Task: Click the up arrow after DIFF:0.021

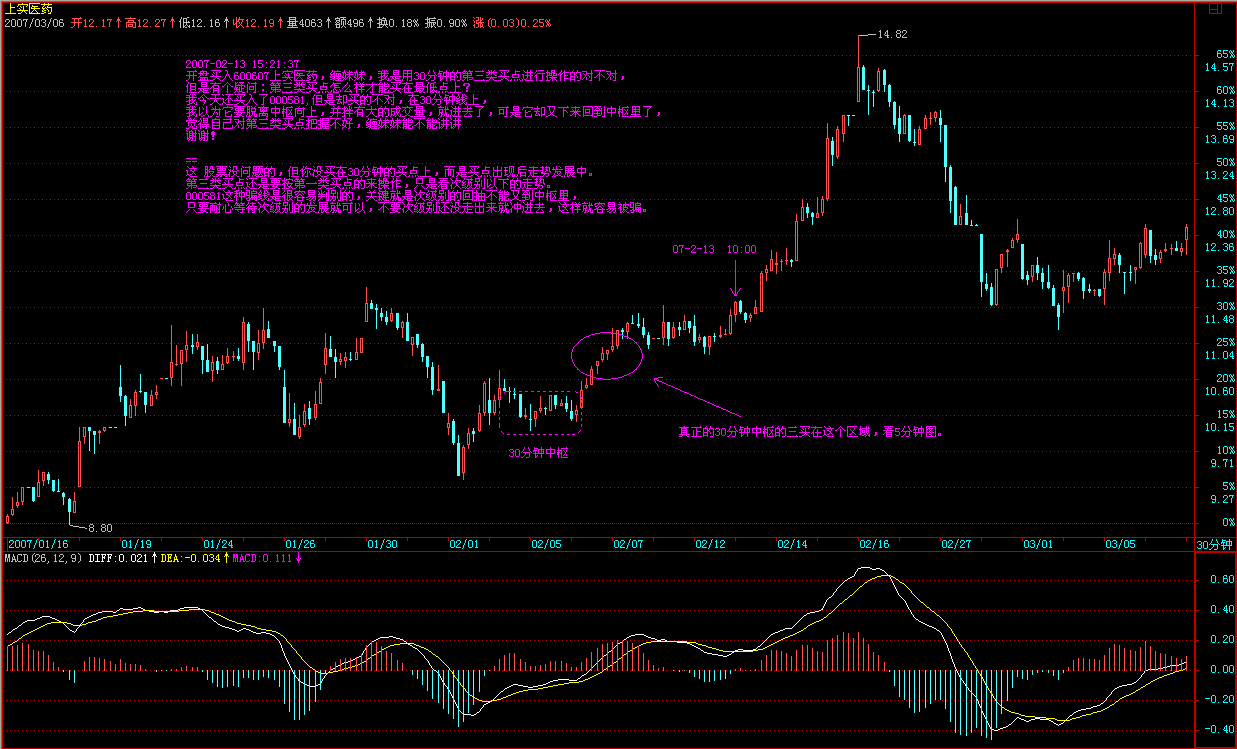Action: click(x=156, y=558)
